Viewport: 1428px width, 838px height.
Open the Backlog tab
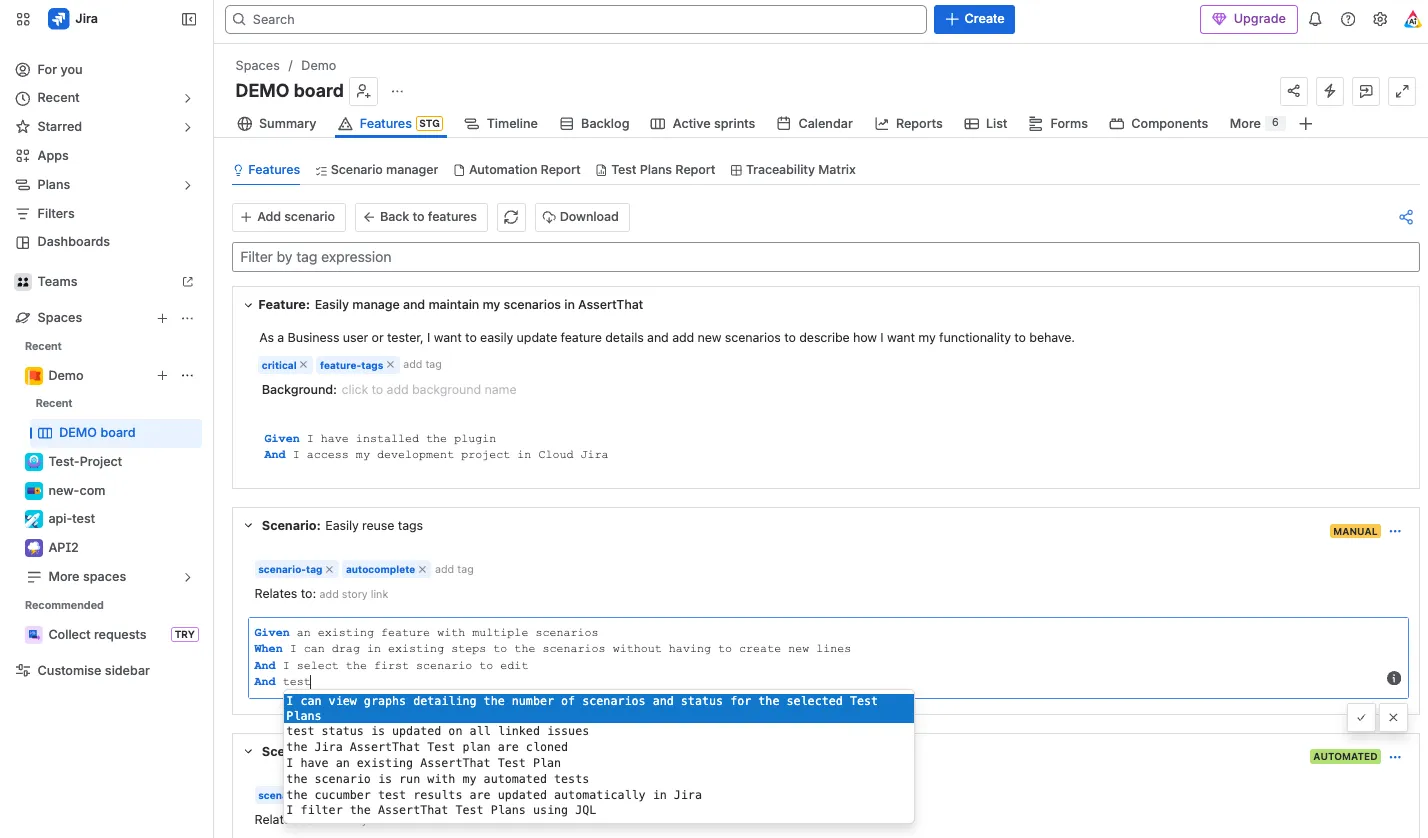(594, 123)
